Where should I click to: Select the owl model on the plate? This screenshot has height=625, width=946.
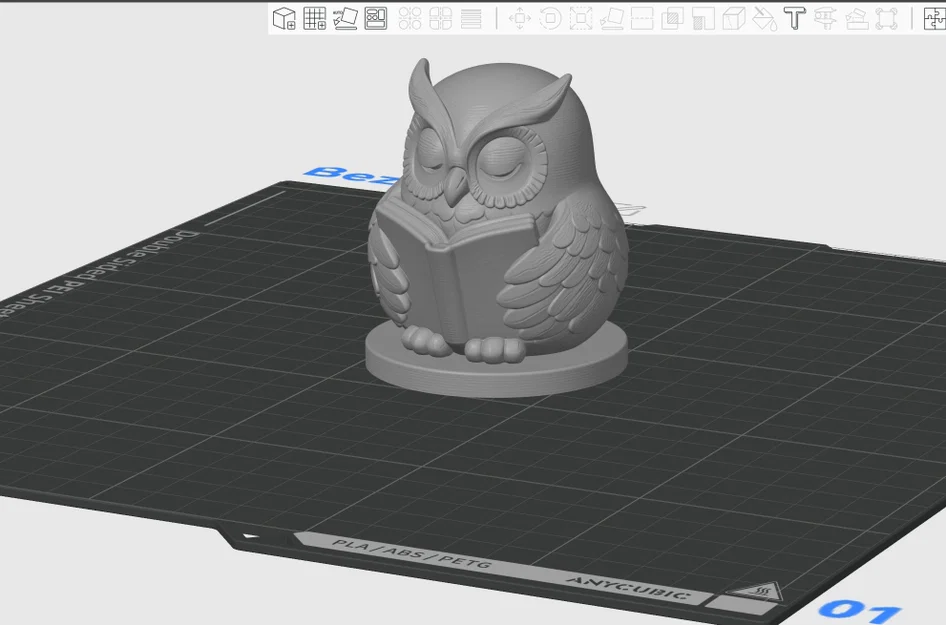(497, 229)
